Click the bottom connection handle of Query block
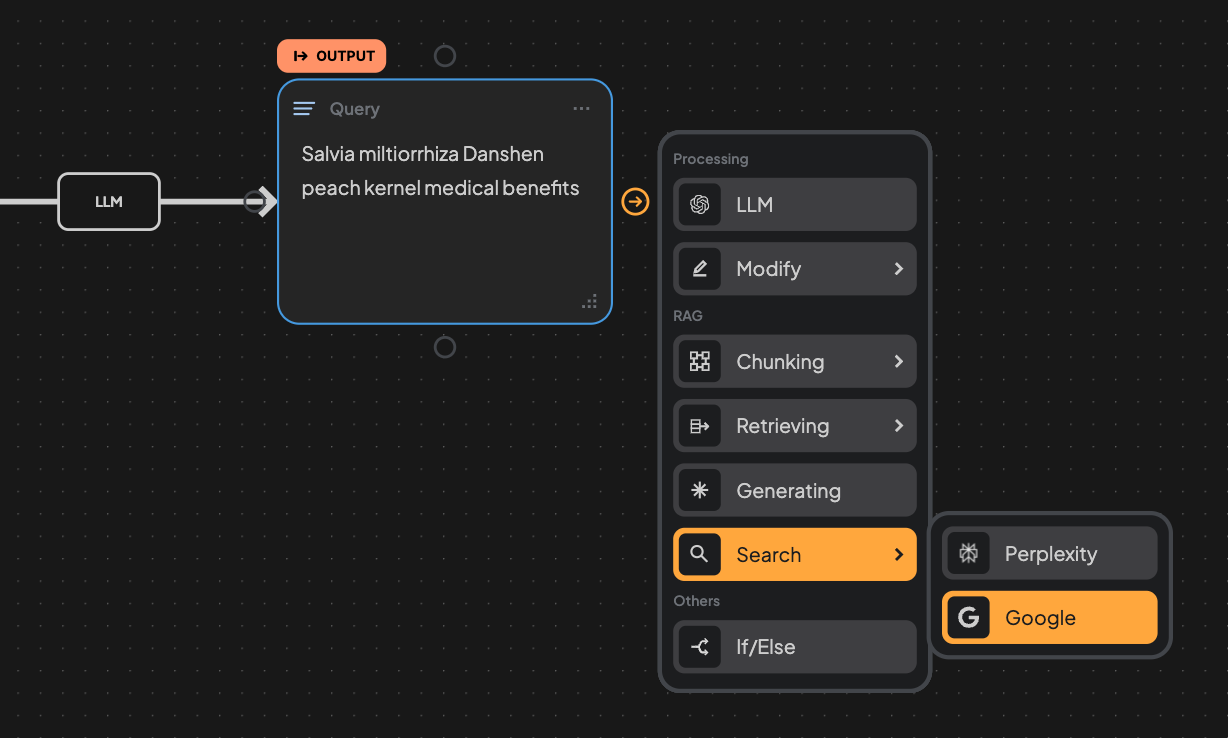Image resolution: width=1228 pixels, height=738 pixels. coord(445,347)
